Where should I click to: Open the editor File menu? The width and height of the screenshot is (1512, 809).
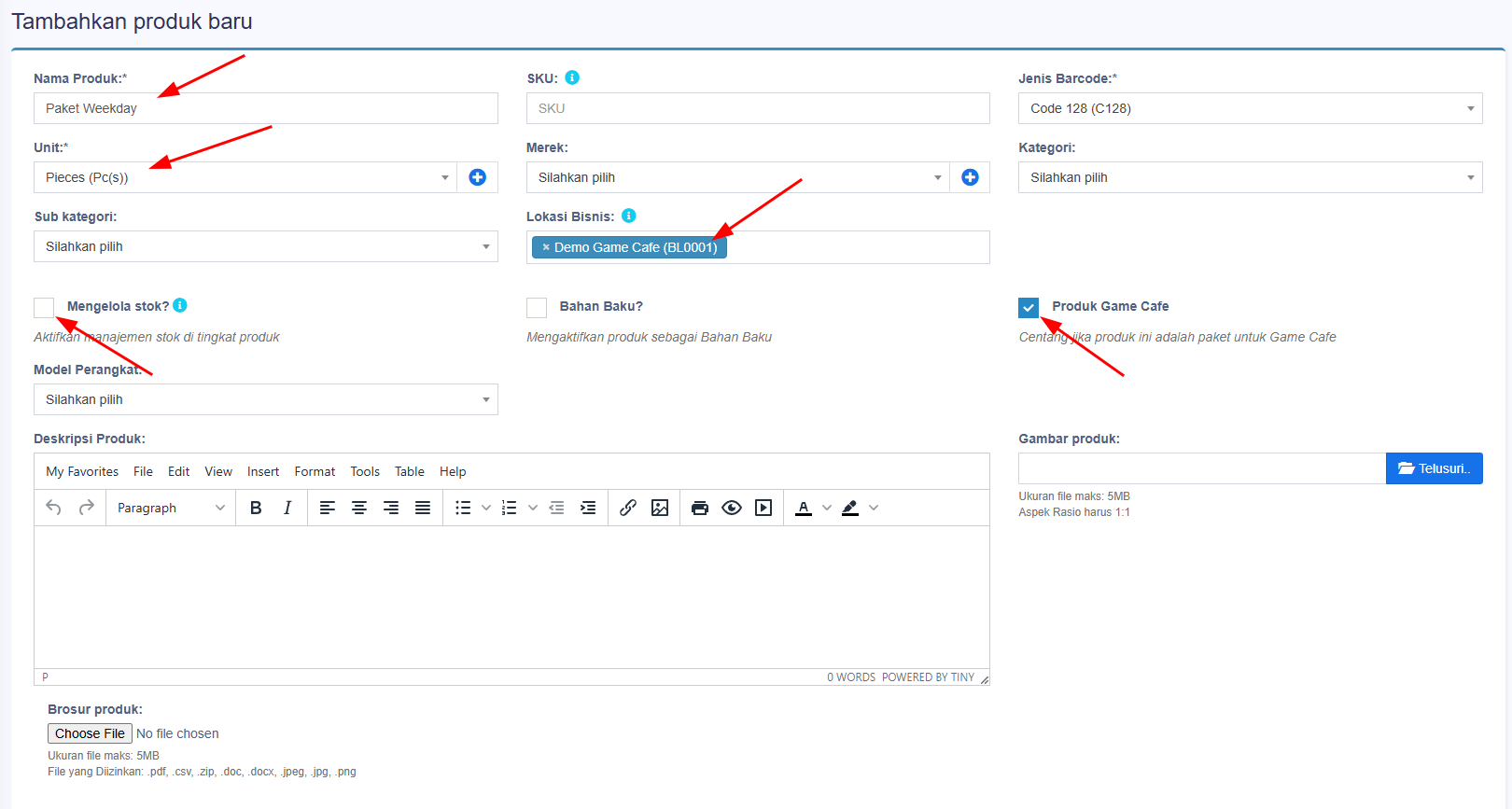[143, 471]
